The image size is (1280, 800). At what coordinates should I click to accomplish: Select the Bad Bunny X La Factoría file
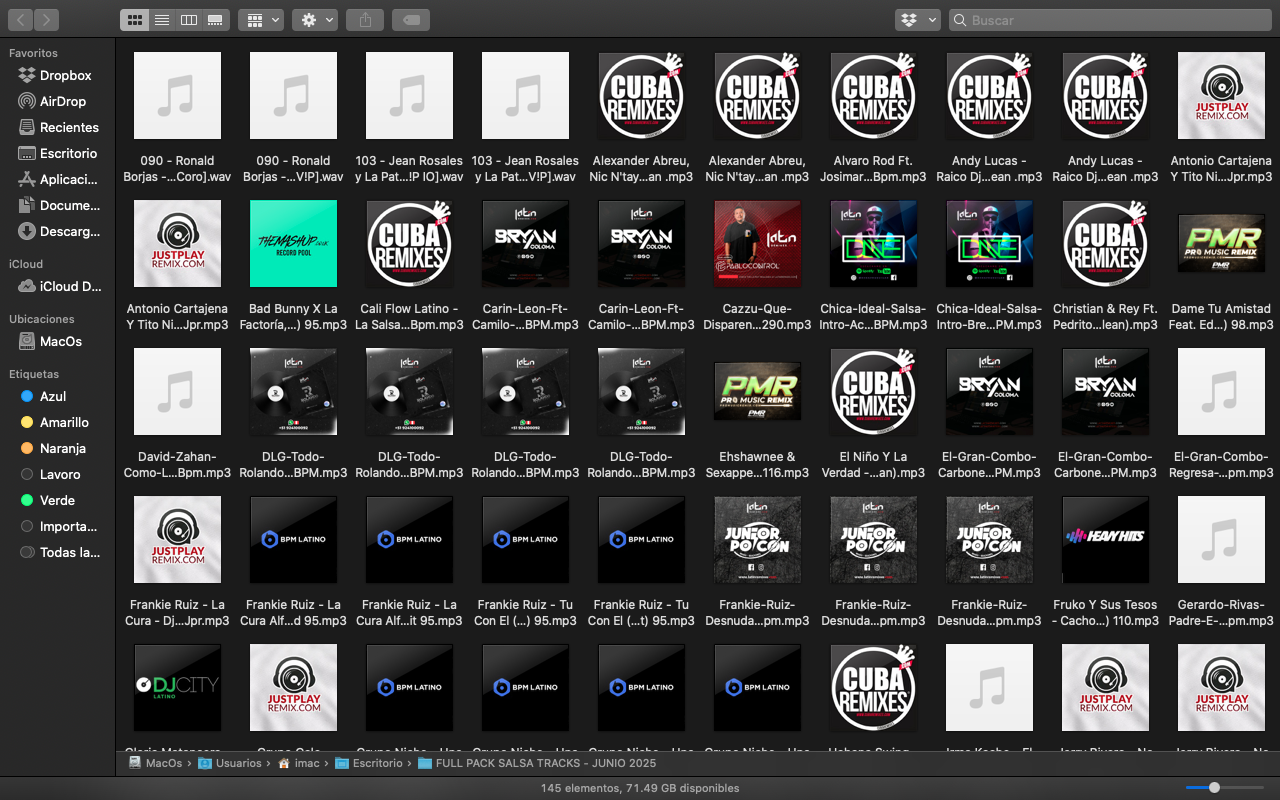pos(293,245)
